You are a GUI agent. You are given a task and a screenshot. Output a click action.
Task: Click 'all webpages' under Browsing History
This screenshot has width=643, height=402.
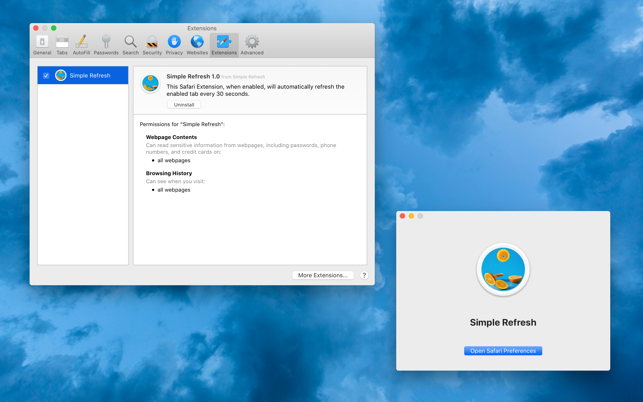[174, 190]
